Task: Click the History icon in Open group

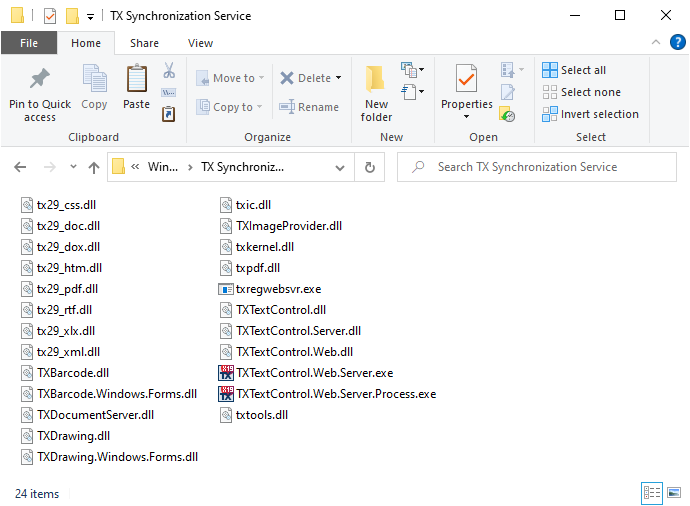Action: [x=507, y=114]
